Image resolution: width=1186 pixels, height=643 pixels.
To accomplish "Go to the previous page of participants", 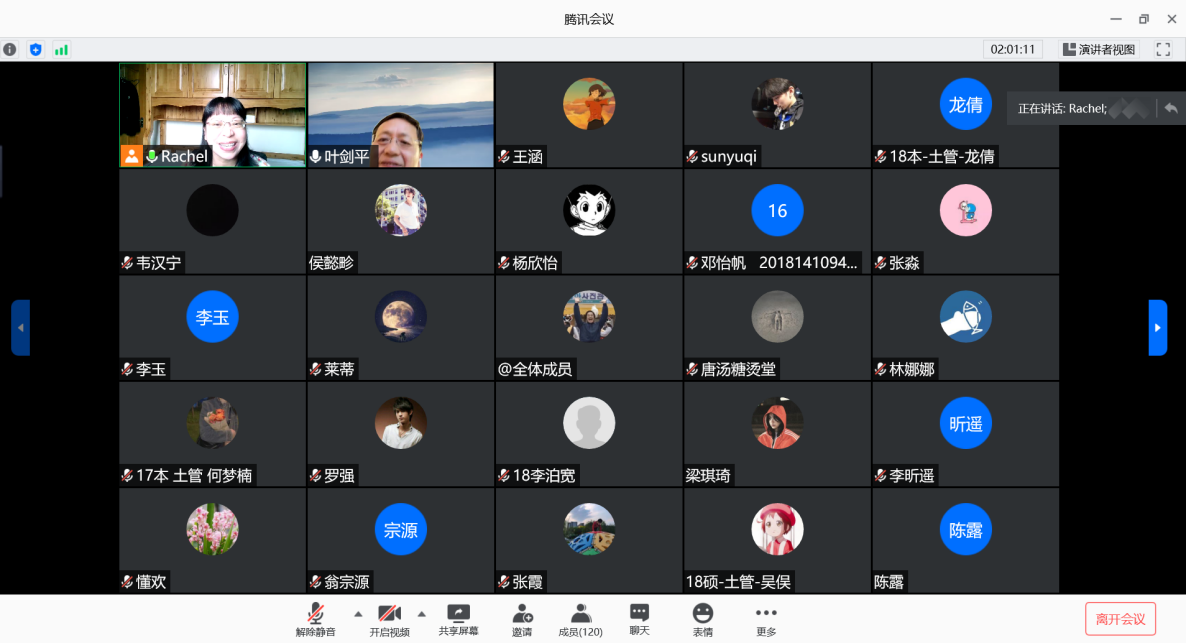I will click(20, 327).
